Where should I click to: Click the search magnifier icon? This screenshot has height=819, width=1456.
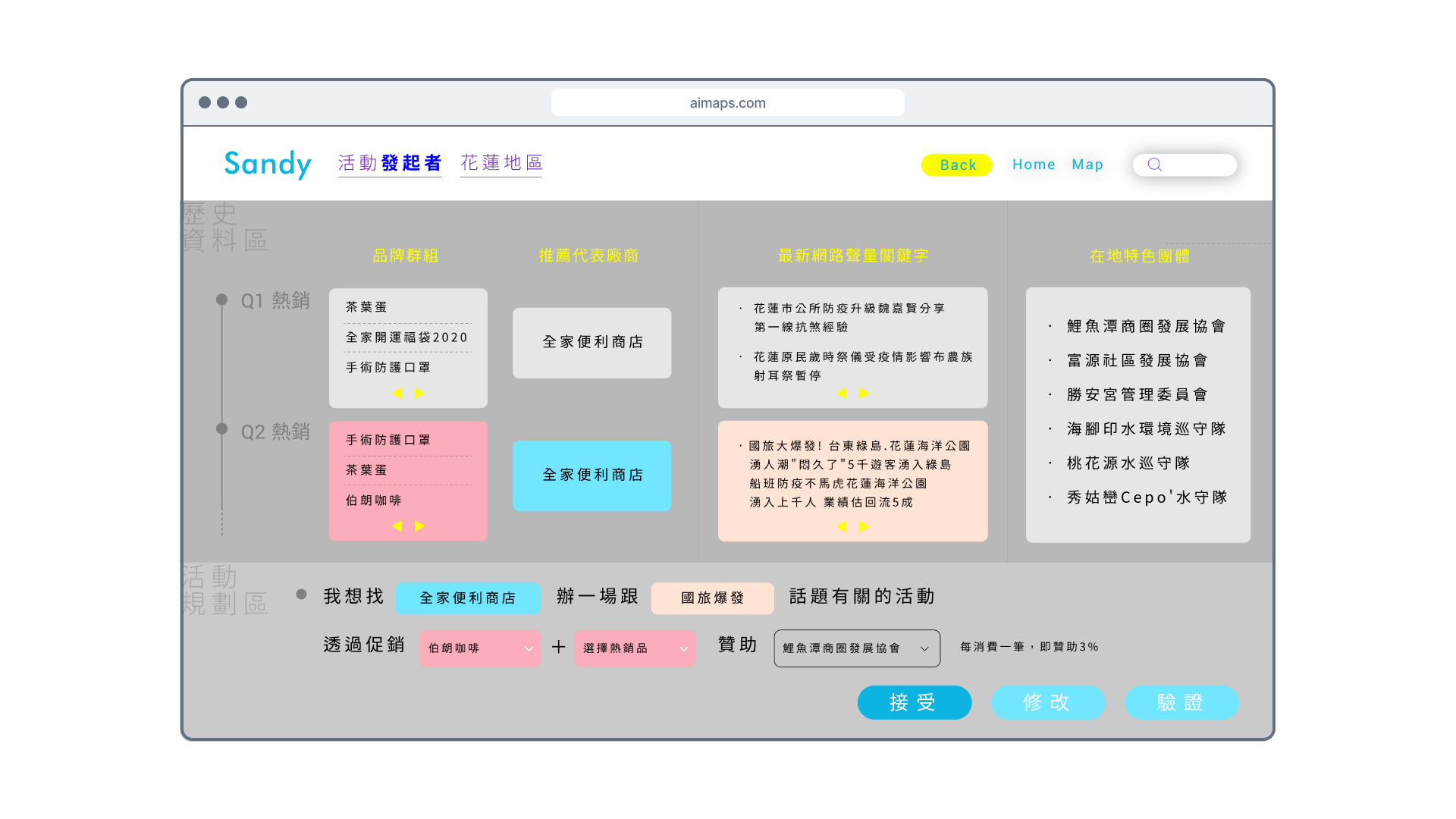[1154, 165]
